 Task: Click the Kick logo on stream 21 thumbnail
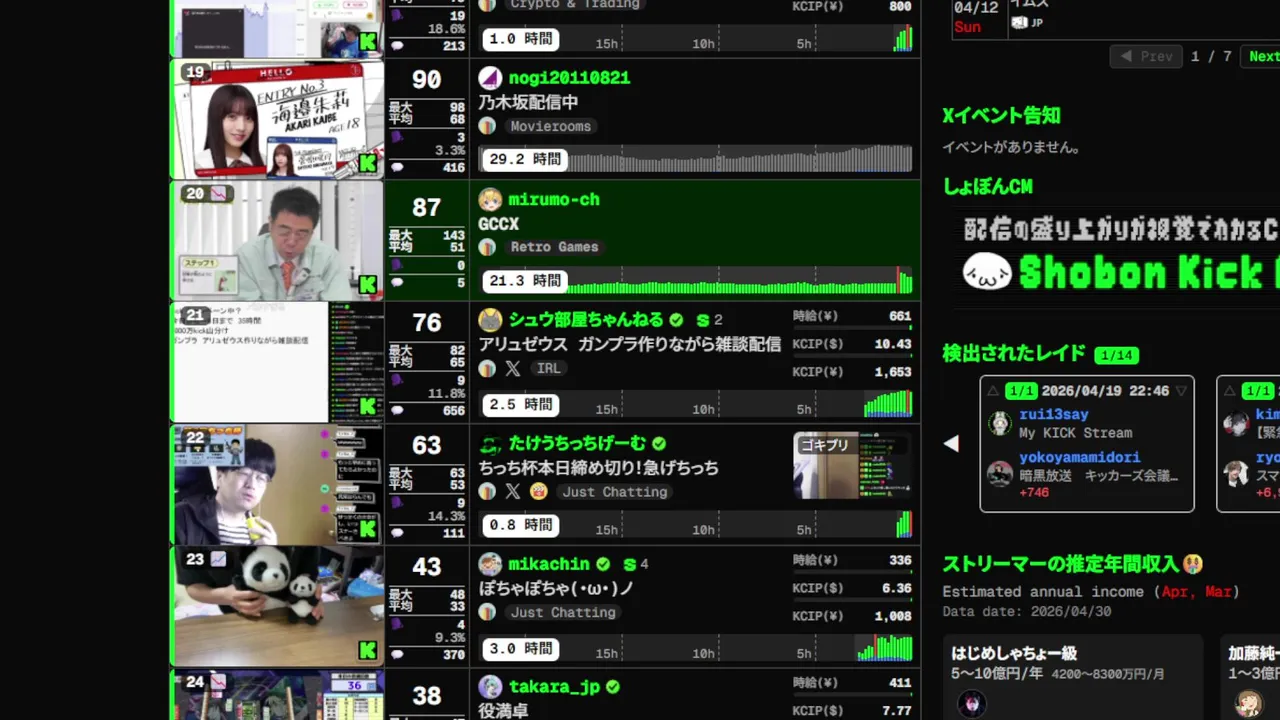point(368,406)
